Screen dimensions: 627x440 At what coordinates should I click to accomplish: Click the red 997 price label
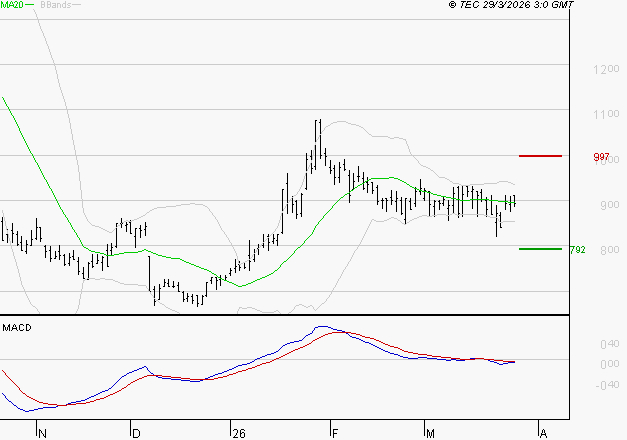point(601,157)
